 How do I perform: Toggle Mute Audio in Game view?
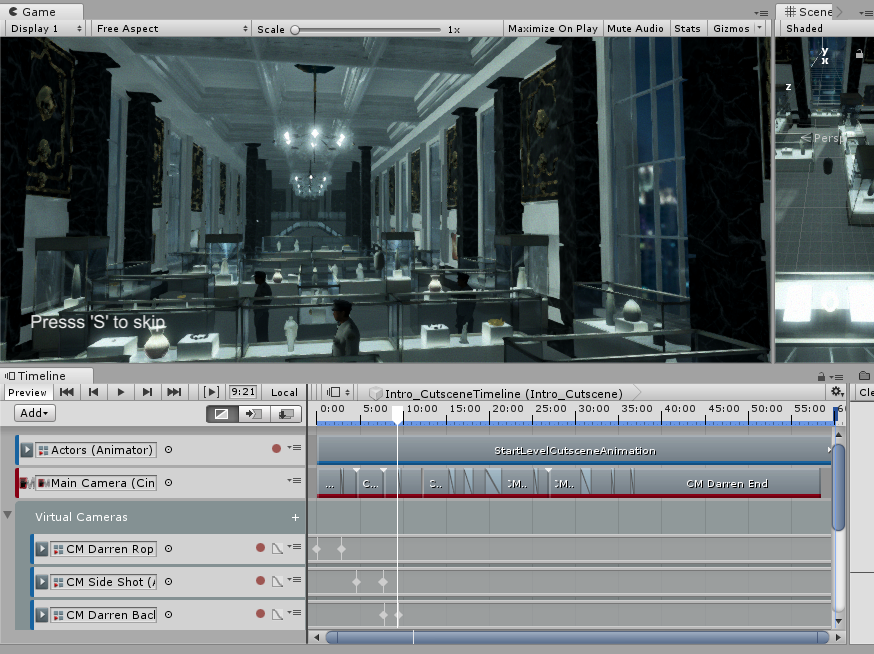click(x=635, y=28)
